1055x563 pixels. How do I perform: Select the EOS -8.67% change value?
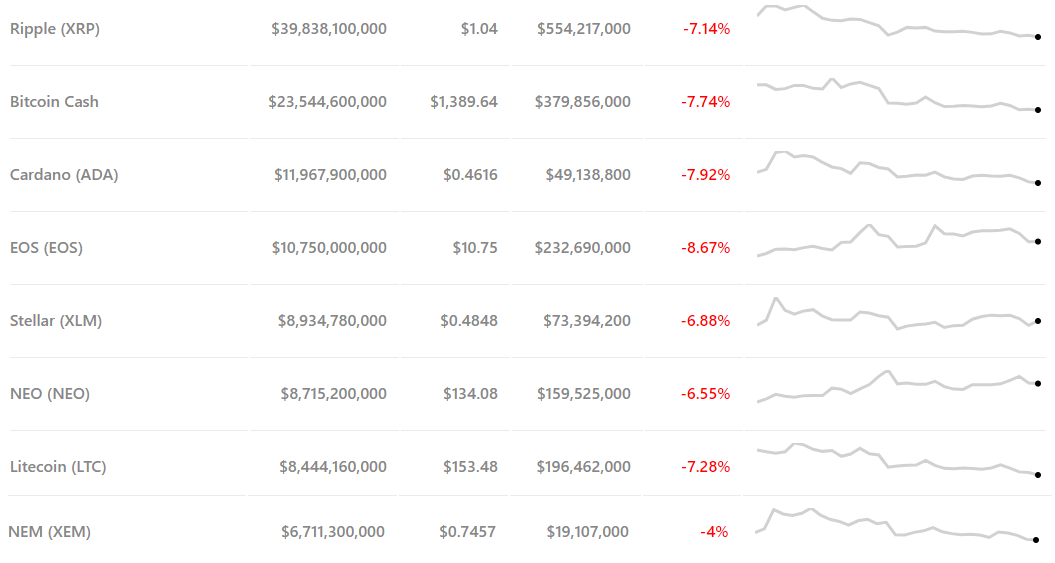click(706, 248)
